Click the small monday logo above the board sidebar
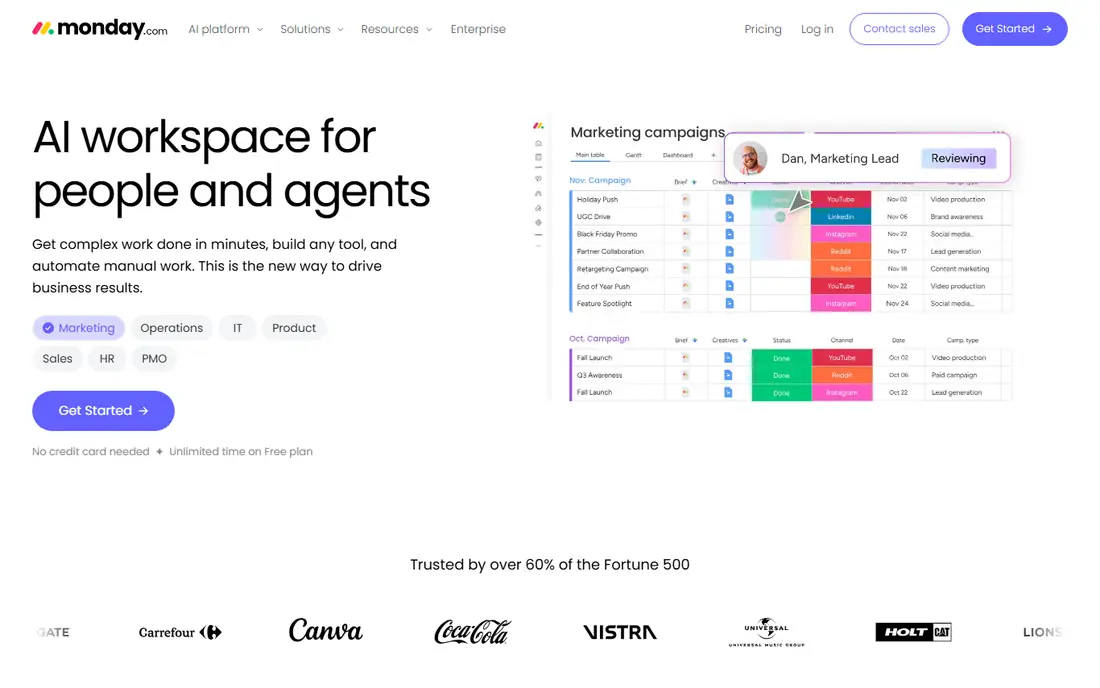 538,126
